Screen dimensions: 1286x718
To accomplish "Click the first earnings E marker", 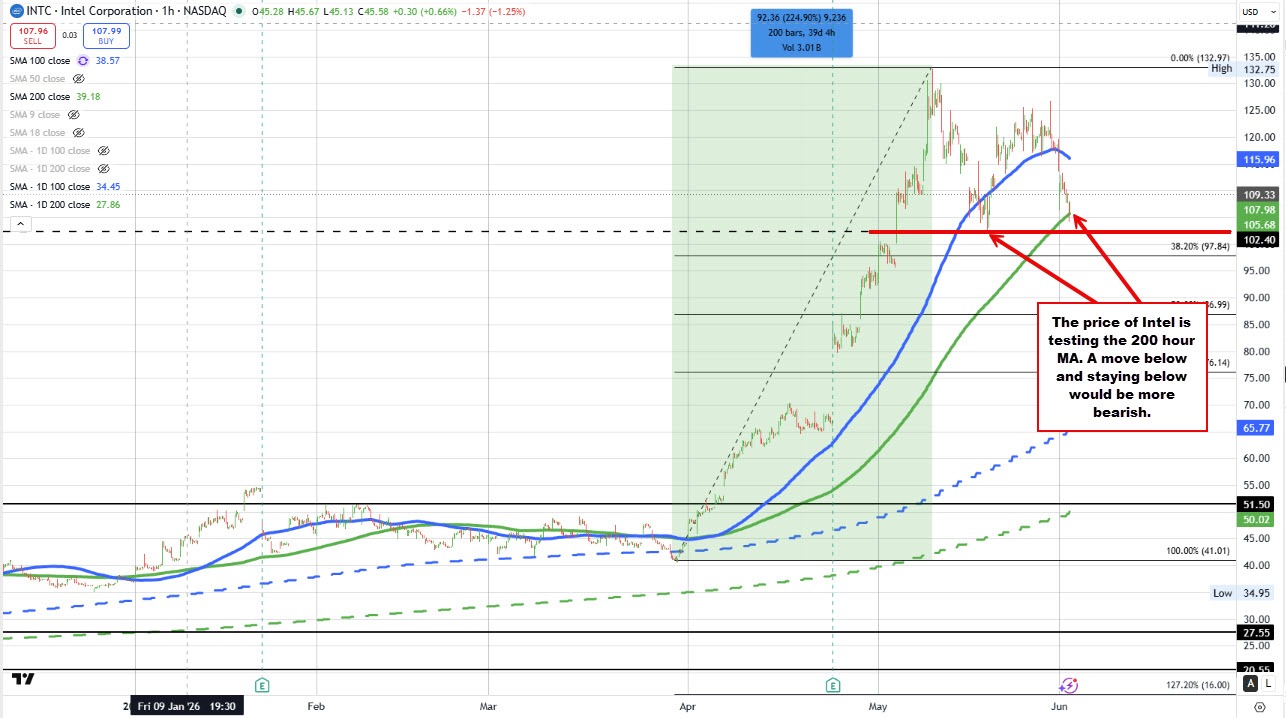I will tap(262, 686).
